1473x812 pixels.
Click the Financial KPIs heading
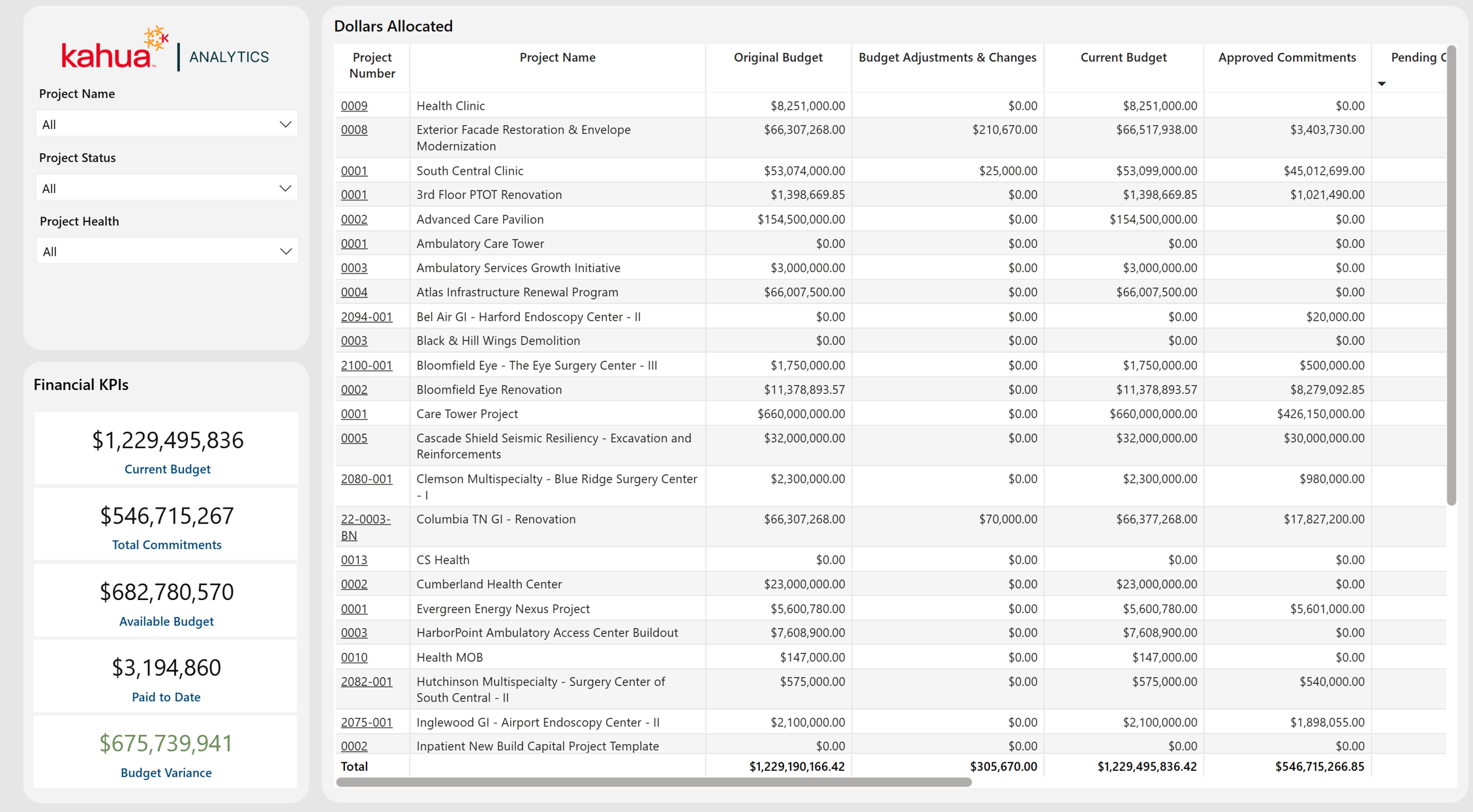pos(81,385)
